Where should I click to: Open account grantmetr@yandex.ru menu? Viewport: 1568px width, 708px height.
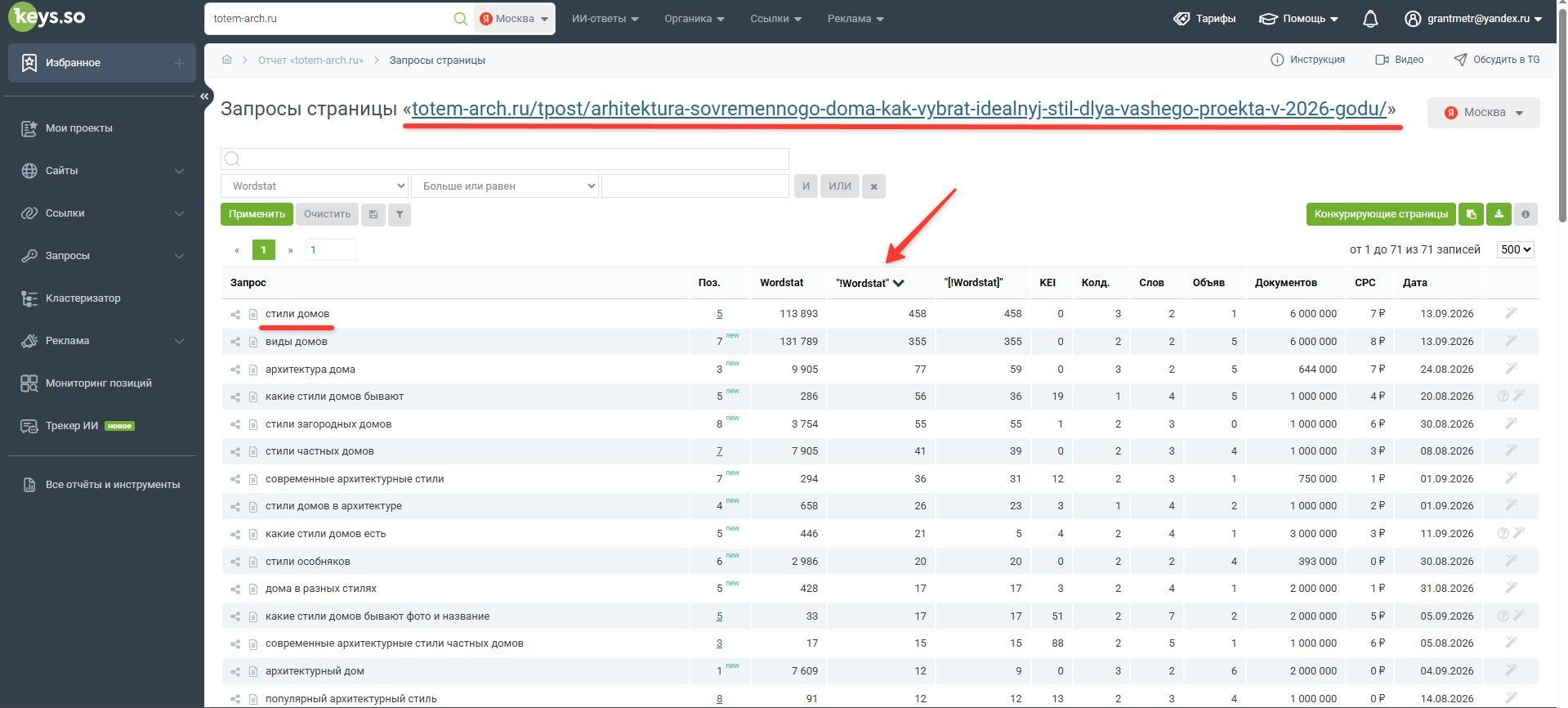(x=1473, y=19)
